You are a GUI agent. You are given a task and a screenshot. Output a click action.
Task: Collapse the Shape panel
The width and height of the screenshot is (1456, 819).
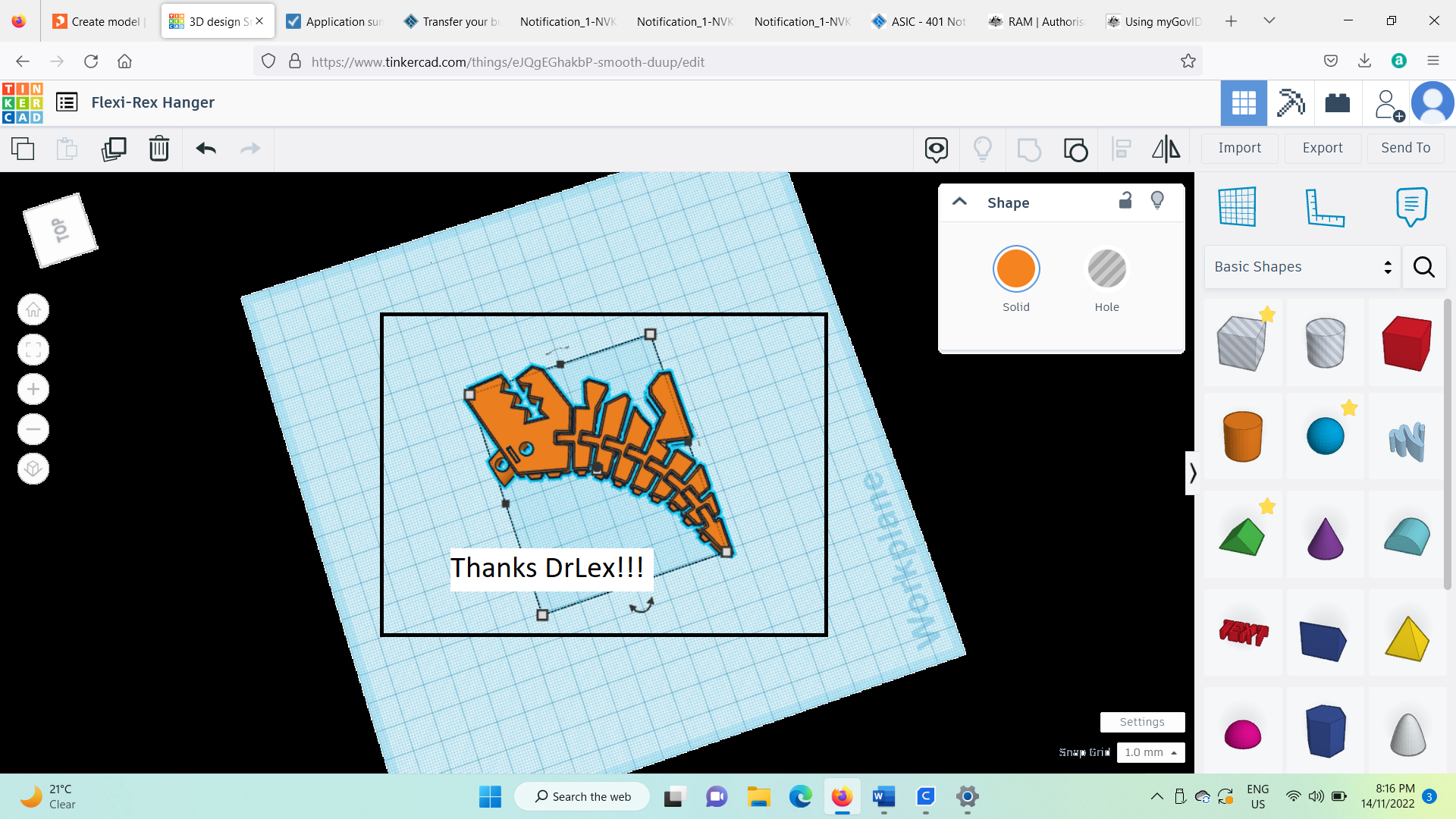[959, 202]
